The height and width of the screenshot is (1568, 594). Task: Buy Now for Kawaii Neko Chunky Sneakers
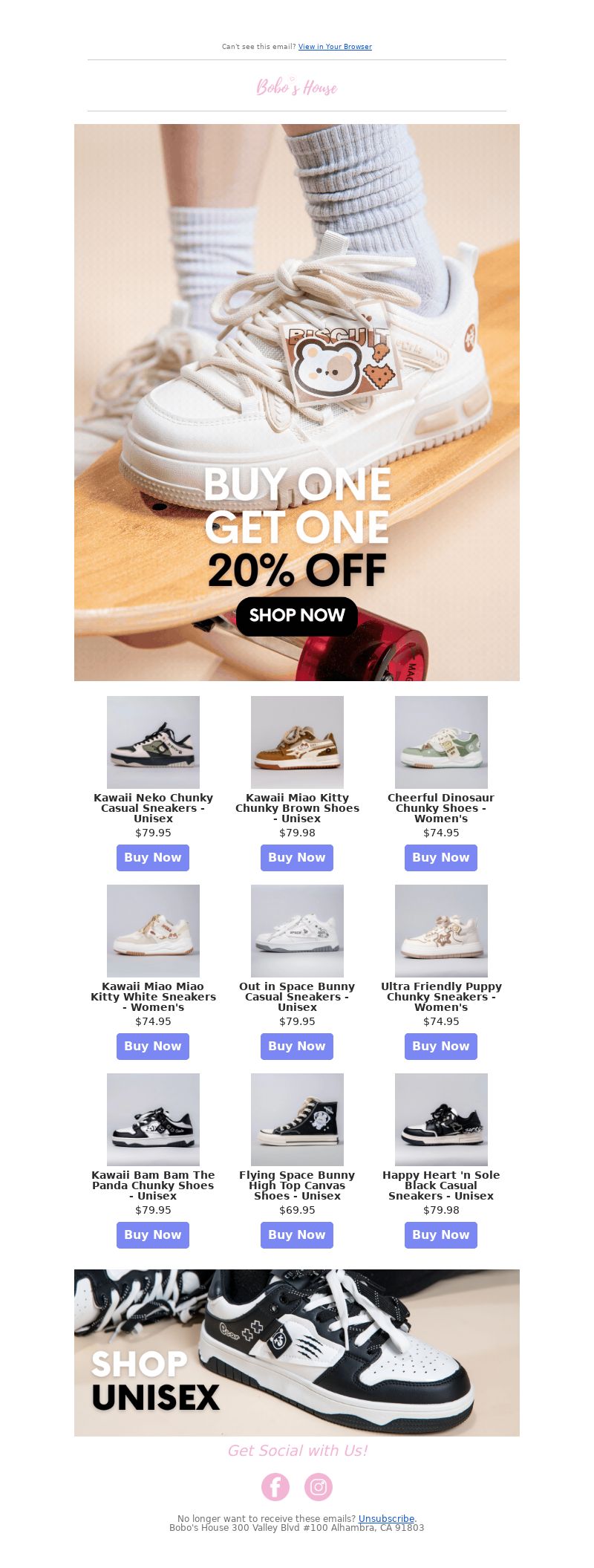153,858
